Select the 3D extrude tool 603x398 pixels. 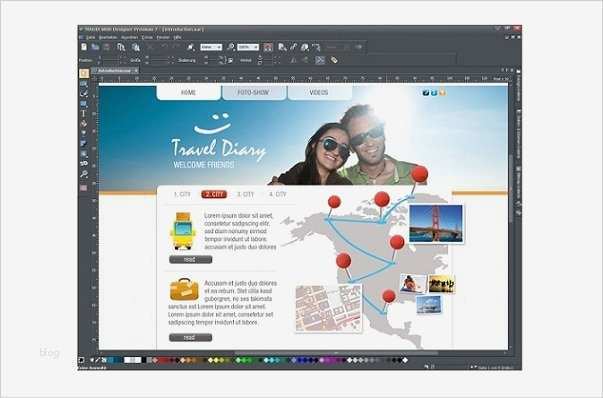pyautogui.click(x=84, y=163)
